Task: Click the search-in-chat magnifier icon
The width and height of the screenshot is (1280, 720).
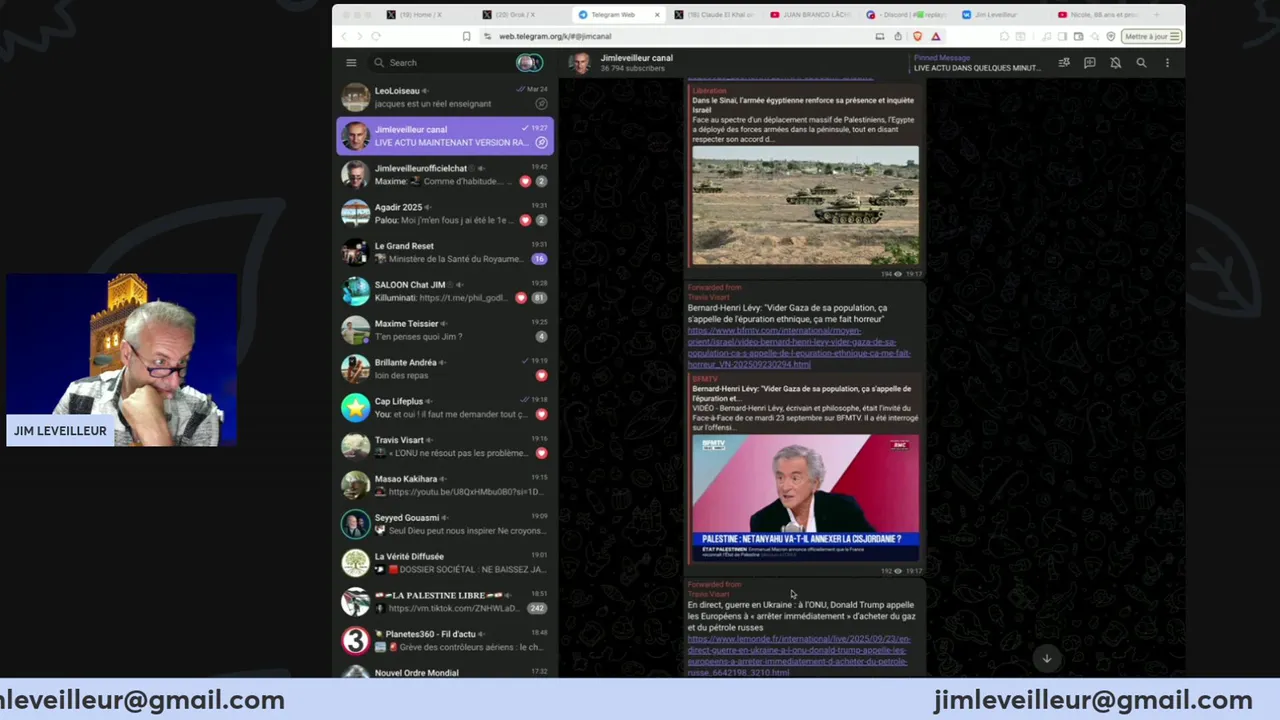Action: pos(1141,63)
